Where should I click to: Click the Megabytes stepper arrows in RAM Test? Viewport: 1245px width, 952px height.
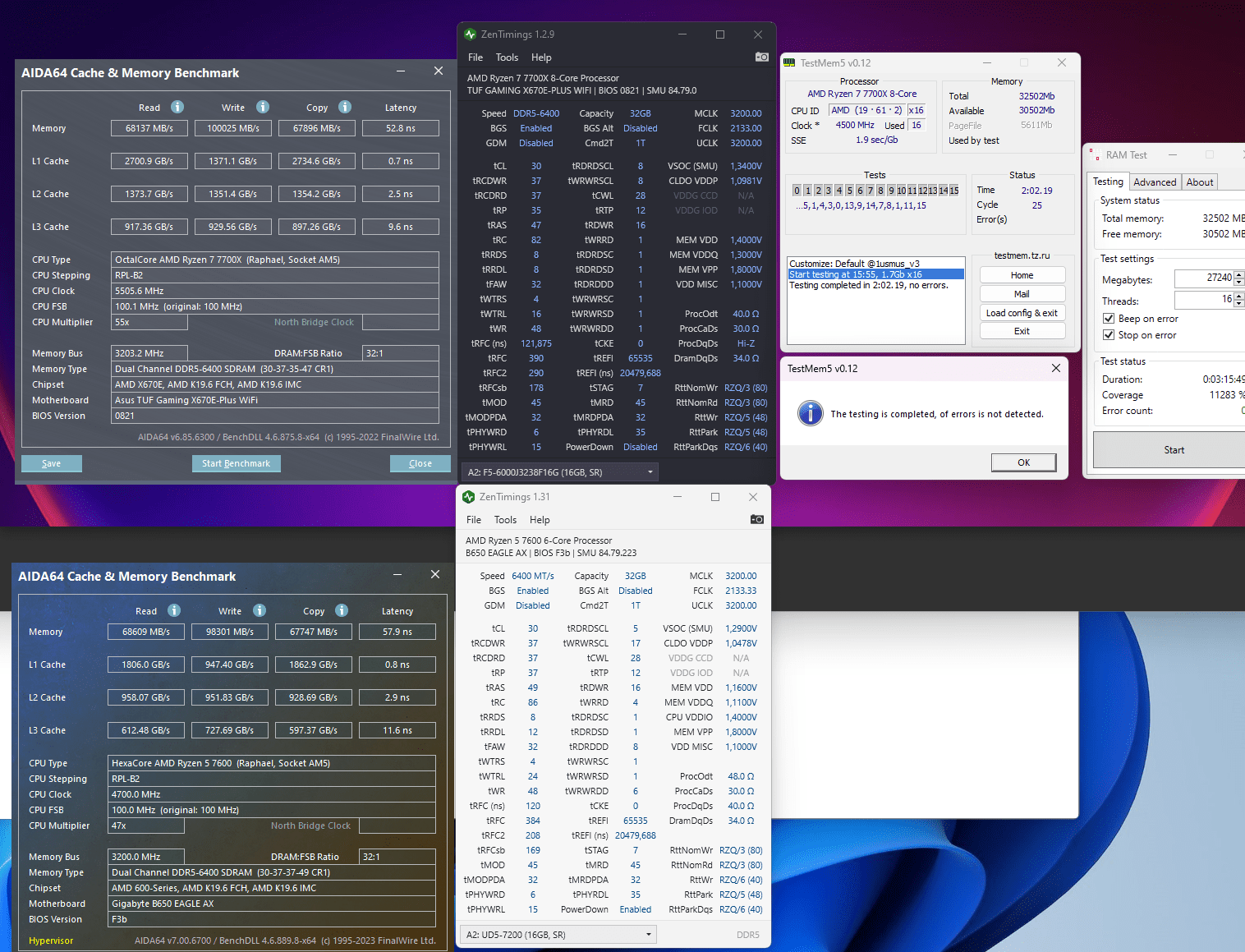point(1239,278)
